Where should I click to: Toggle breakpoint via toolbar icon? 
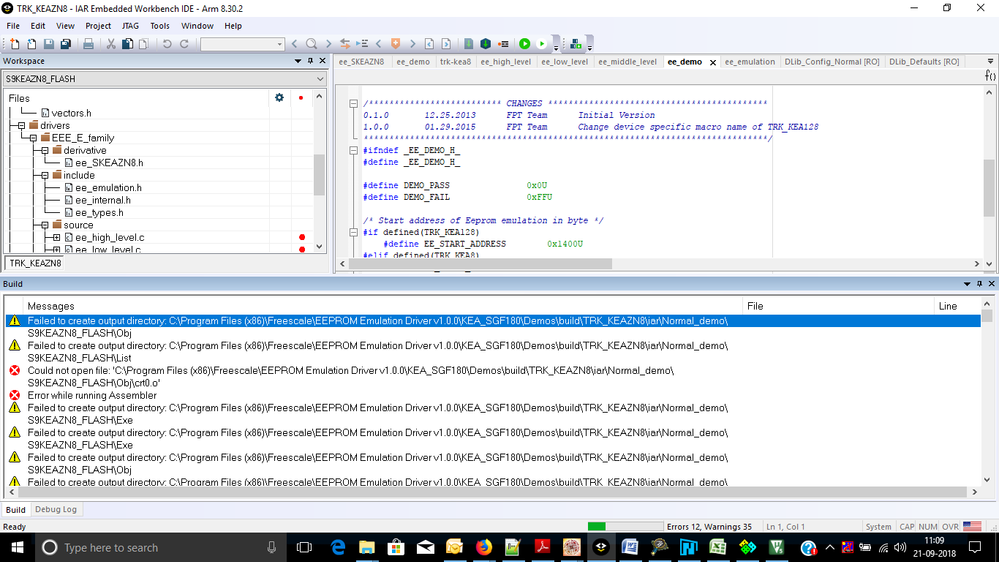[x=503, y=44]
